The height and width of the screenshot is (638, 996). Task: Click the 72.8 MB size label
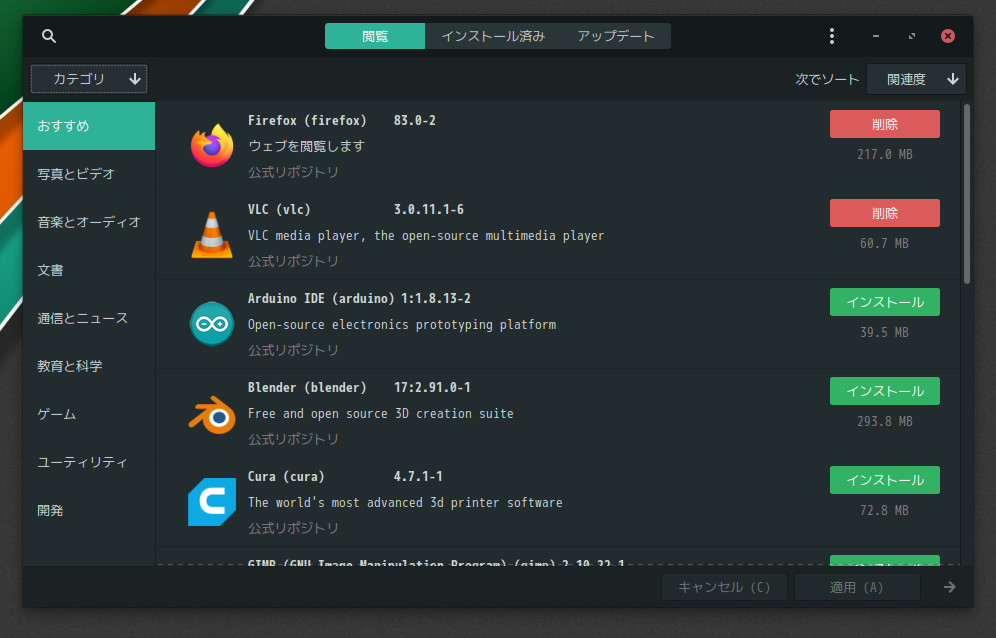[x=884, y=510]
